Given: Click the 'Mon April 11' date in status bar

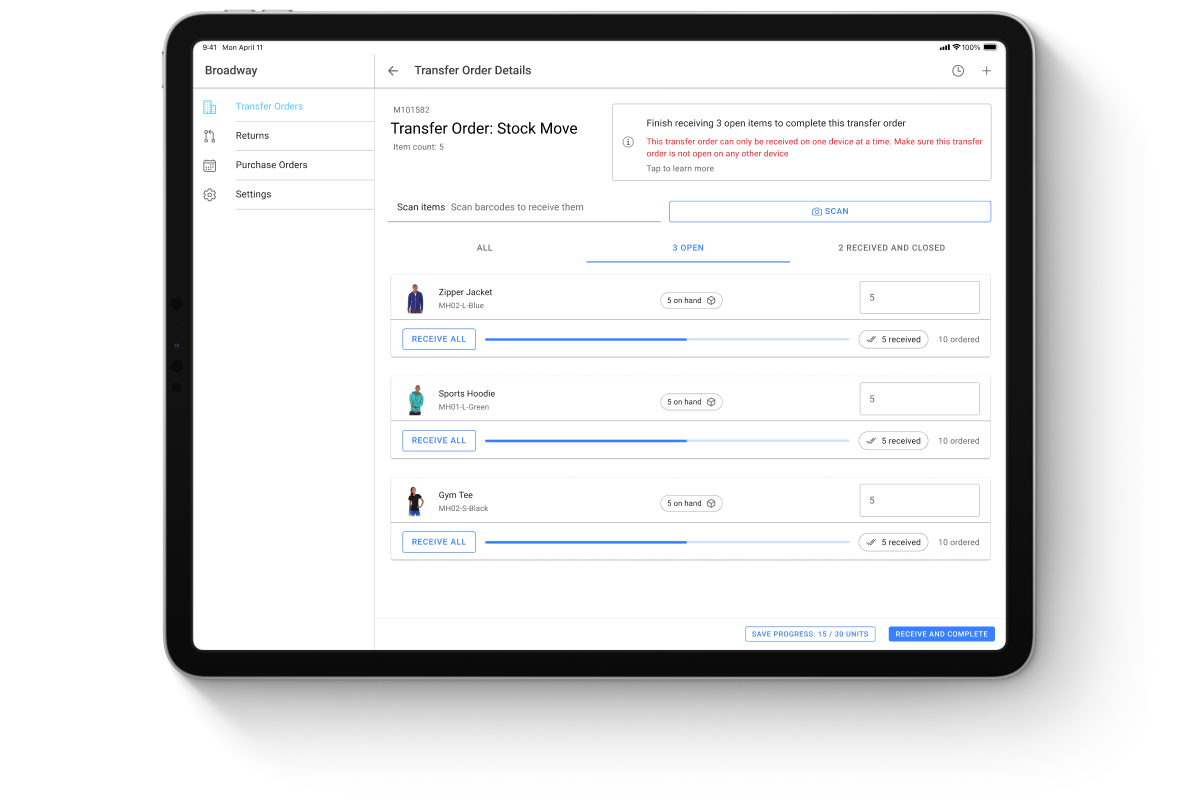Looking at the screenshot, I should click(x=243, y=47).
